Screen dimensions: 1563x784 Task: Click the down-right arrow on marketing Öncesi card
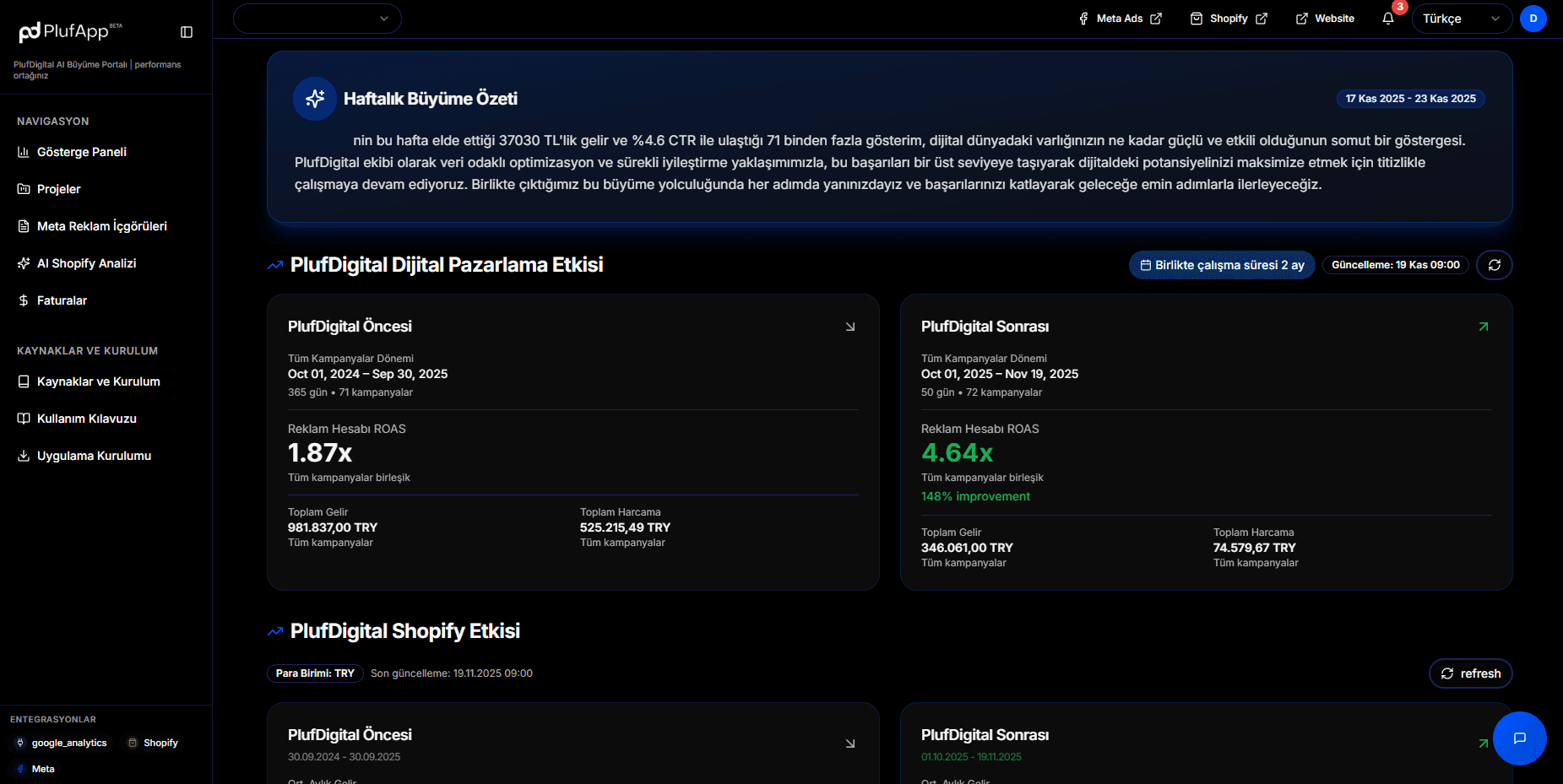850,327
